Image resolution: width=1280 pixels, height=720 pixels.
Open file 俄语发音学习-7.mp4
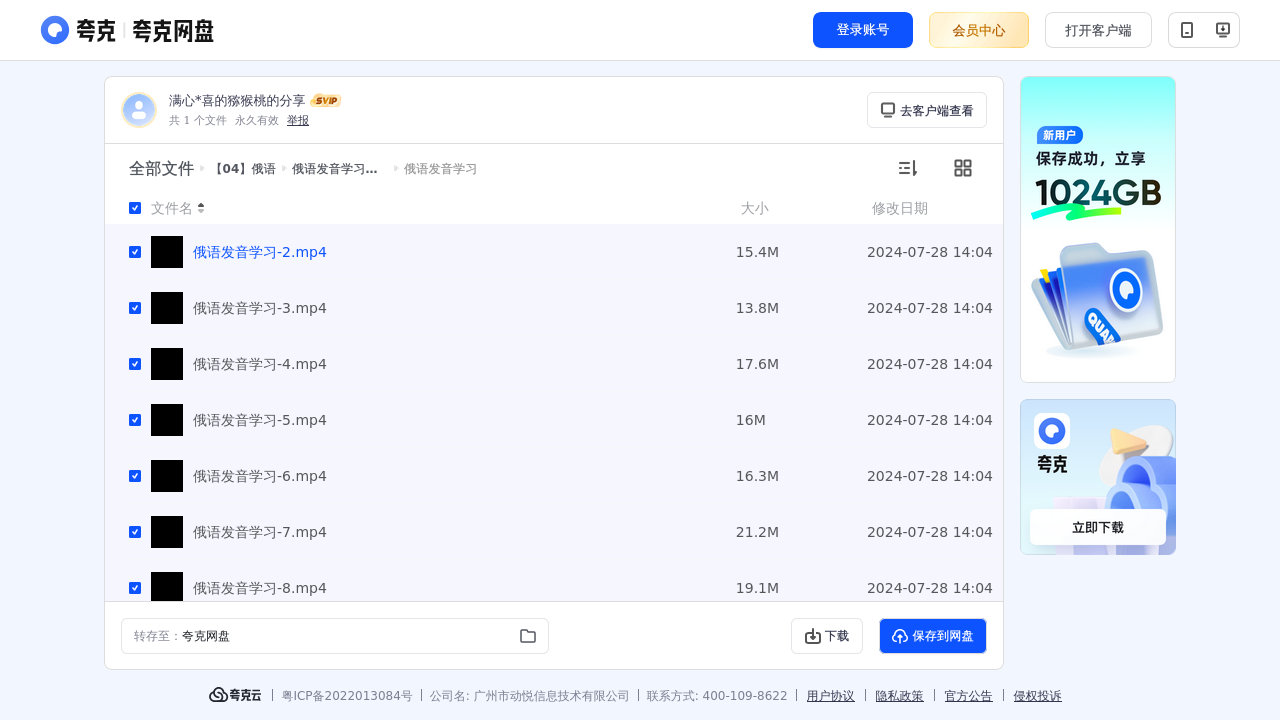click(x=260, y=532)
